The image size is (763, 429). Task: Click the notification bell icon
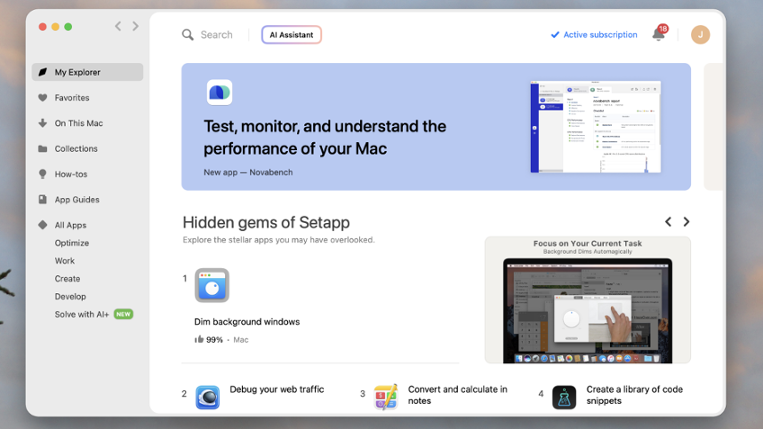(658, 35)
